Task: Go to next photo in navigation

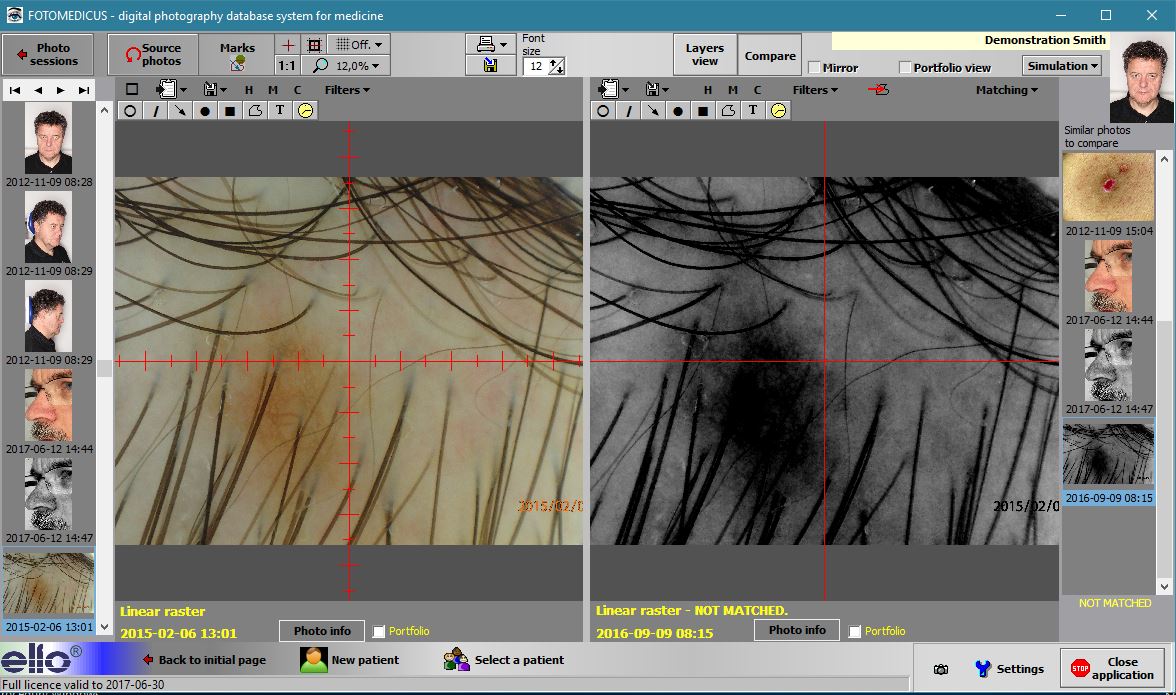Action: pos(61,90)
